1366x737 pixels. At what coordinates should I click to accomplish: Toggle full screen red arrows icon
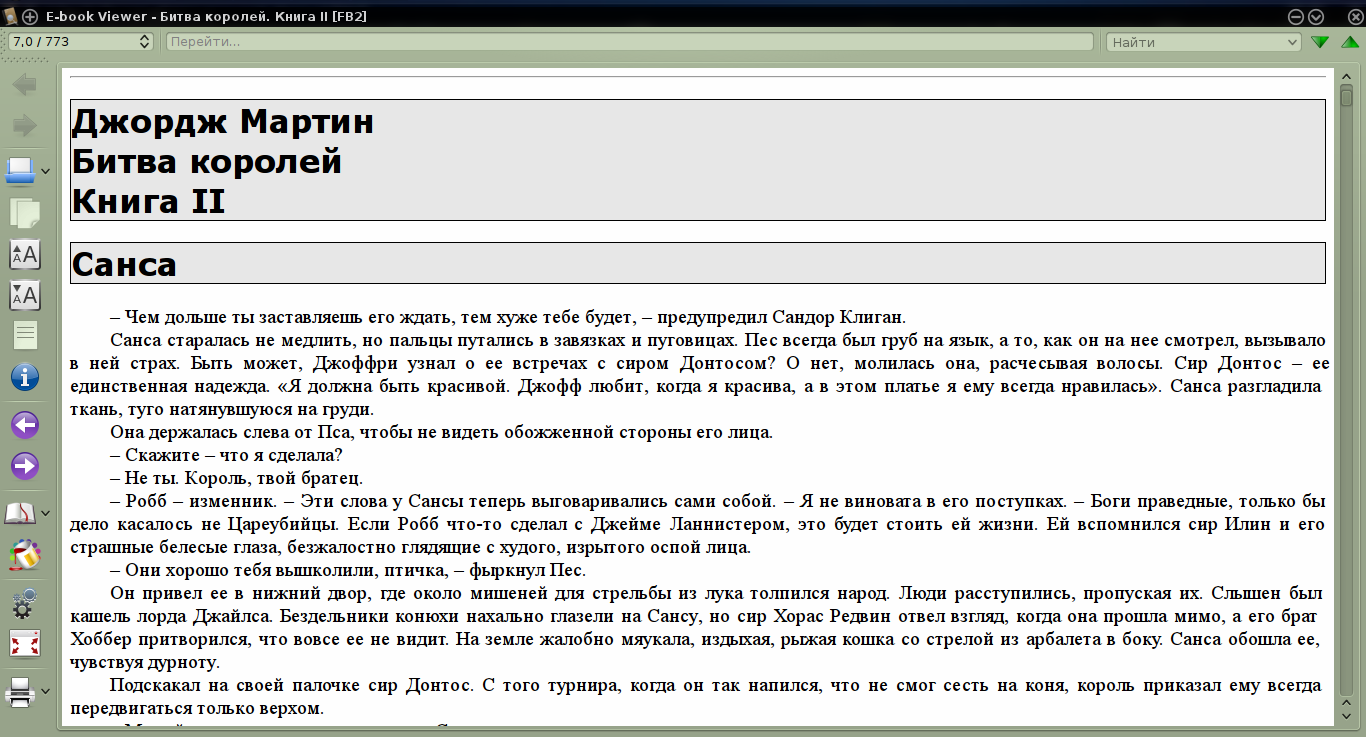[x=24, y=643]
